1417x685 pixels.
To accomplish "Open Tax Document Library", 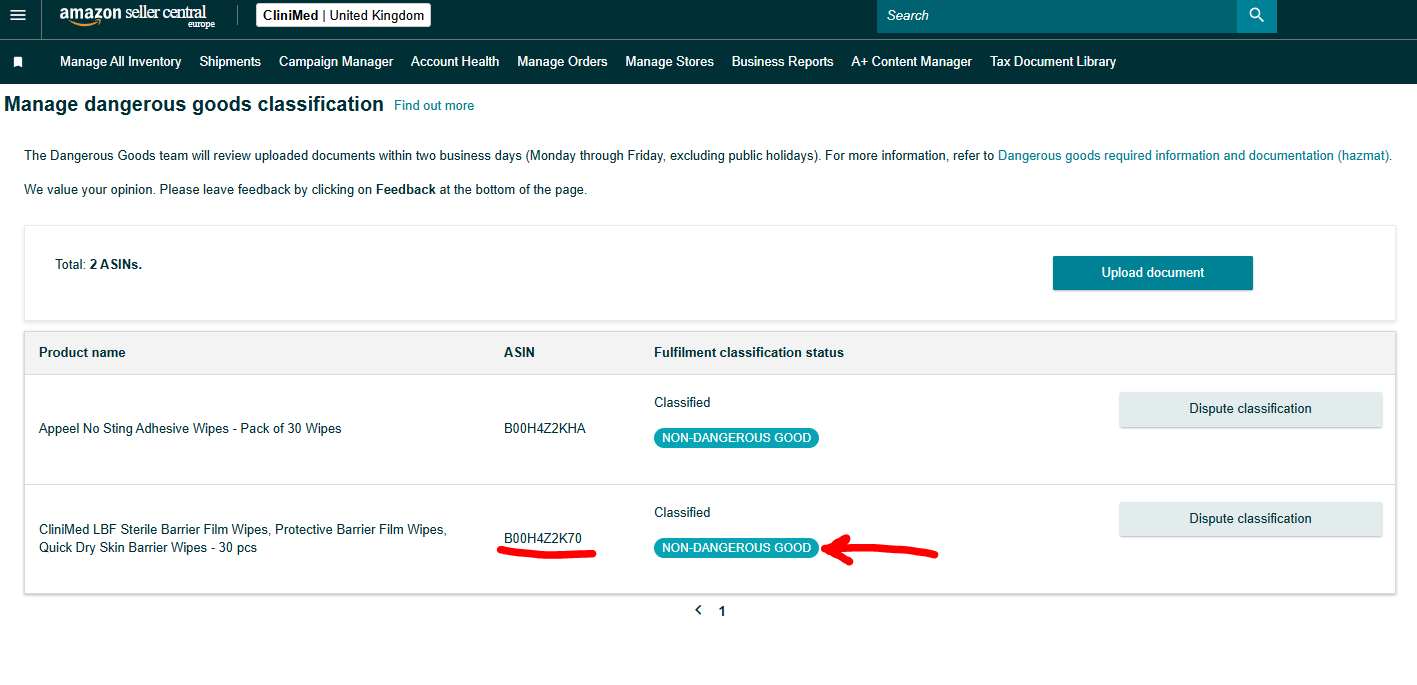I will coord(1053,62).
